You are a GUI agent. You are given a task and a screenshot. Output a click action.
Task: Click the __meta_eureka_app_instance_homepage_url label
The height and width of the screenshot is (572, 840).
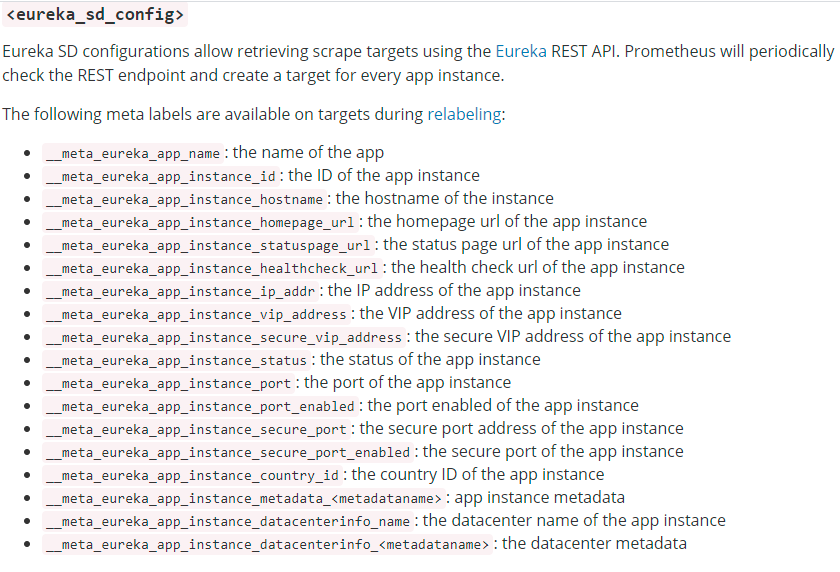point(200,222)
